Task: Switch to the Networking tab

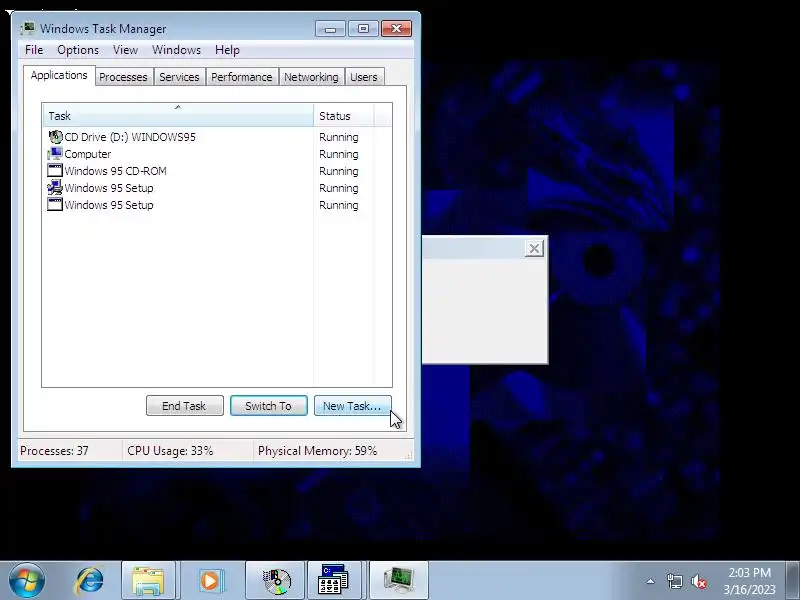Action: [x=311, y=77]
